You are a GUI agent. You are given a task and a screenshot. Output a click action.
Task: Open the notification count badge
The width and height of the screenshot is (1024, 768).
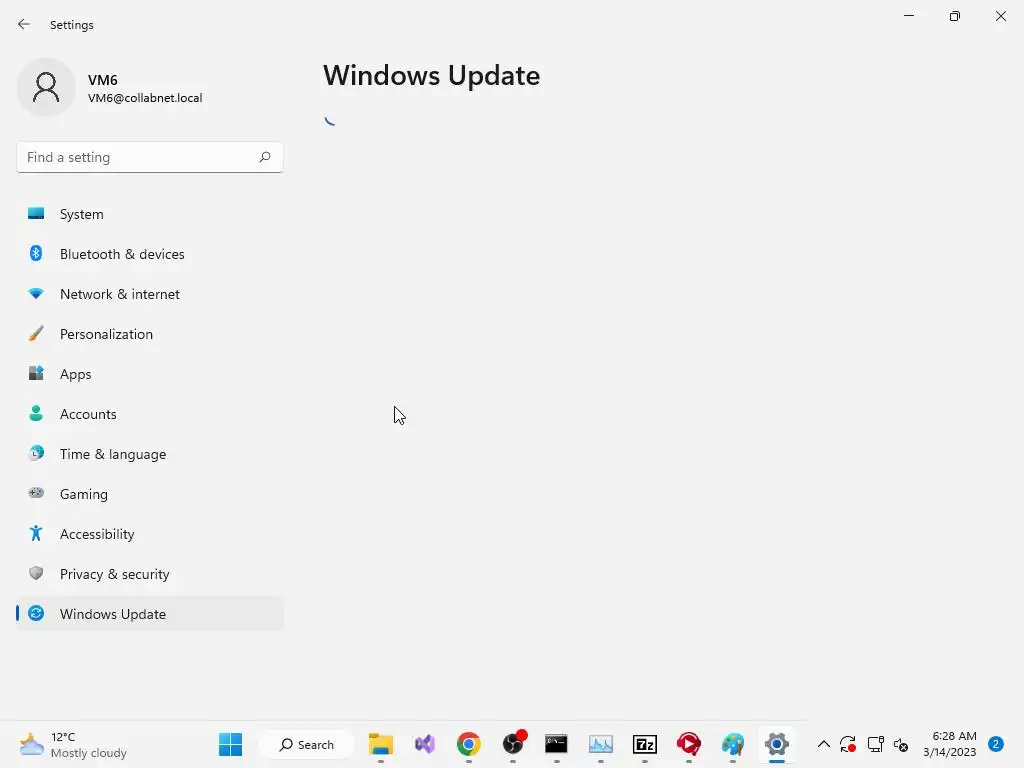(996, 744)
